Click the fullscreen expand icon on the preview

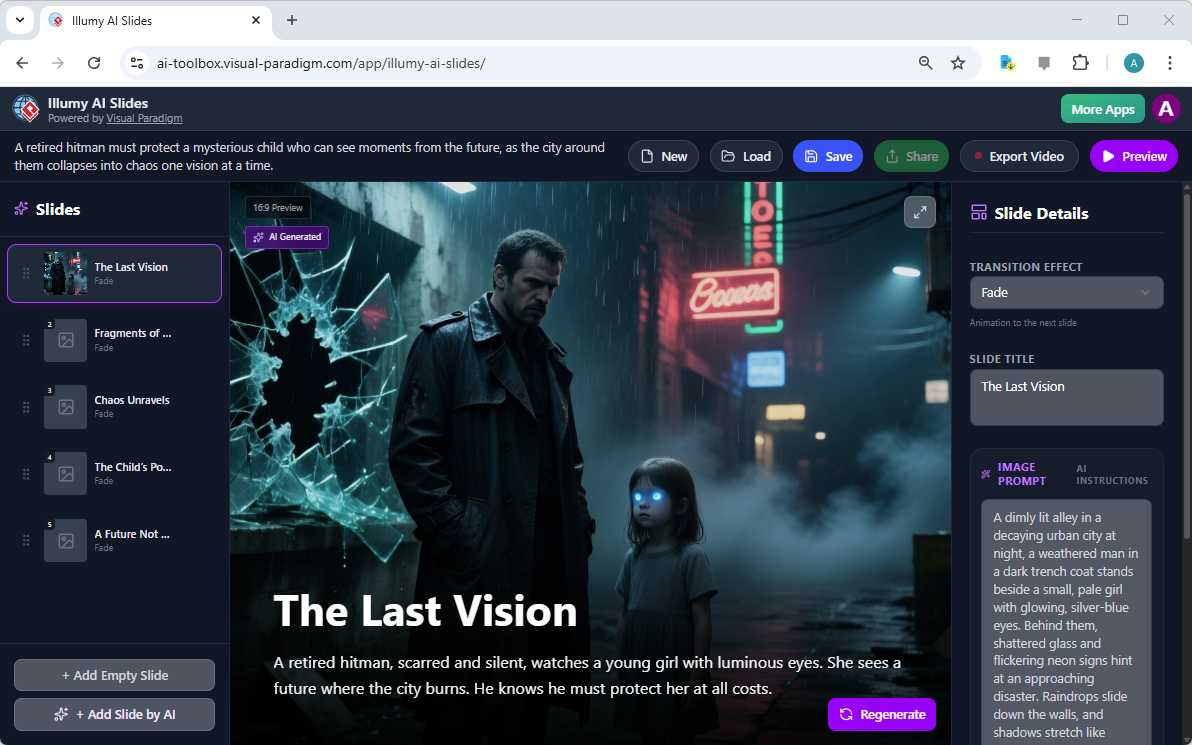point(919,212)
